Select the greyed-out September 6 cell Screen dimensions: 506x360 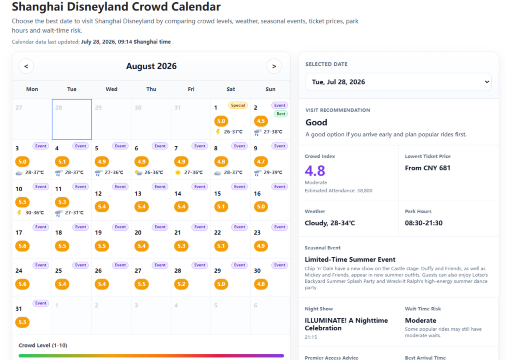pyautogui.click(x=270, y=316)
